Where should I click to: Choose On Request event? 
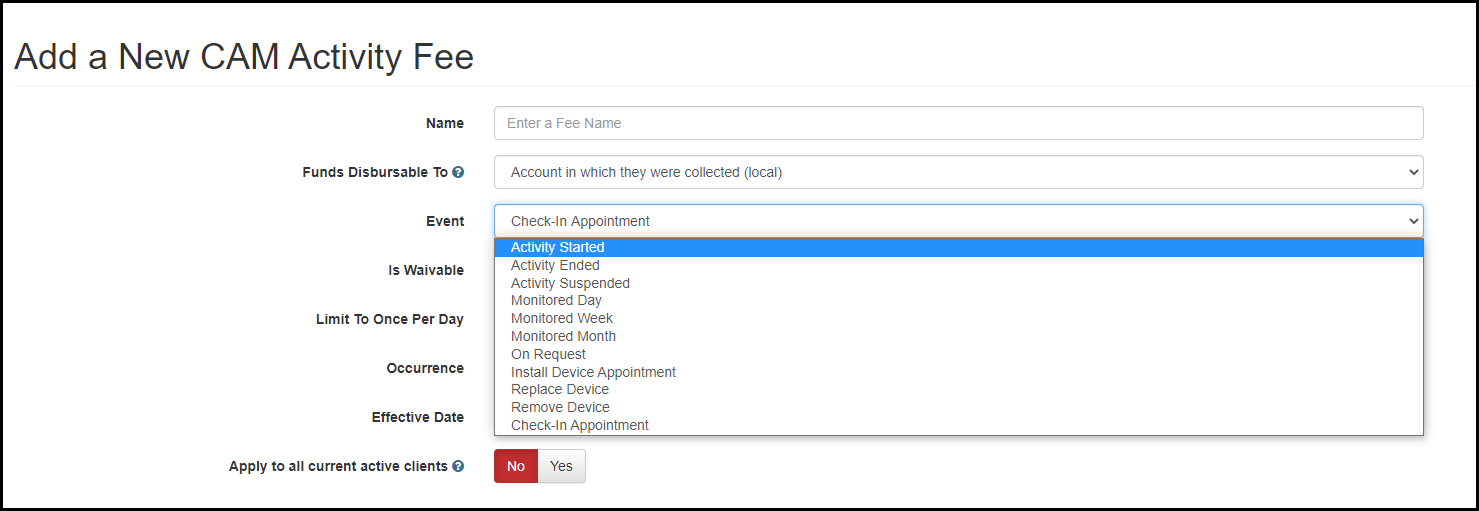coord(548,354)
